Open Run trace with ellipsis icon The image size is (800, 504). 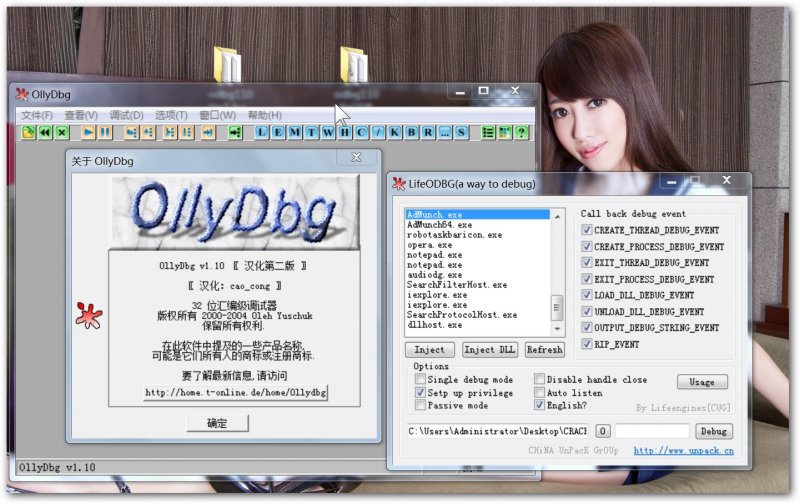[x=444, y=133]
